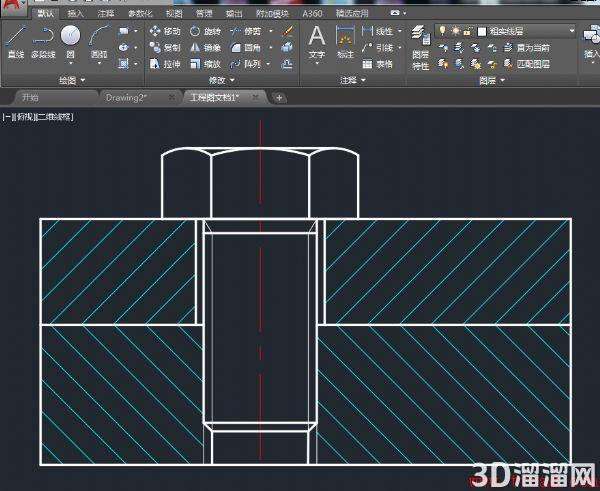The height and width of the screenshot is (491, 600).
Task: Toggle layer lock padlock icon
Action: point(467,31)
